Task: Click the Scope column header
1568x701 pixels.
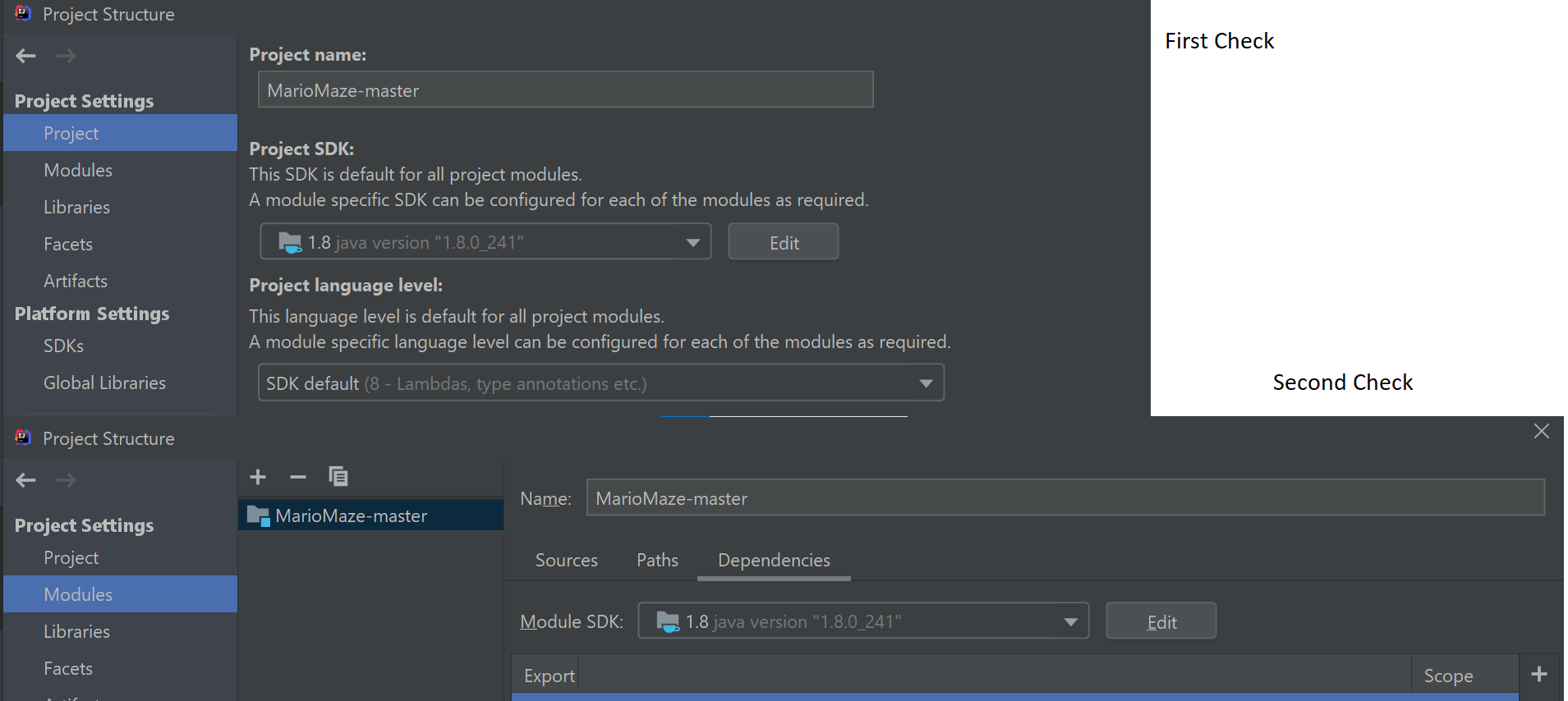Action: pyautogui.click(x=1464, y=676)
